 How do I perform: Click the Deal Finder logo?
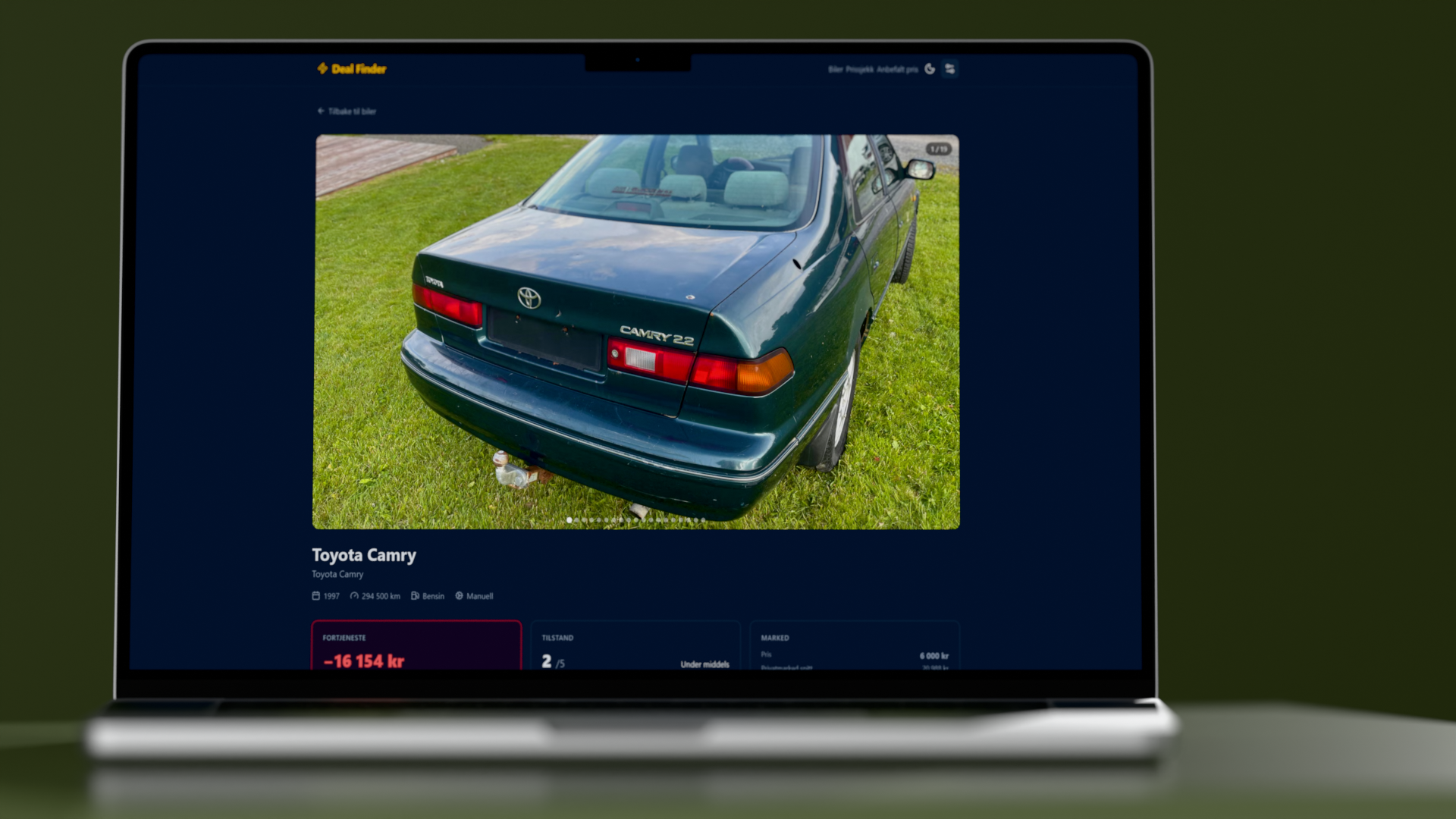pyautogui.click(x=352, y=69)
